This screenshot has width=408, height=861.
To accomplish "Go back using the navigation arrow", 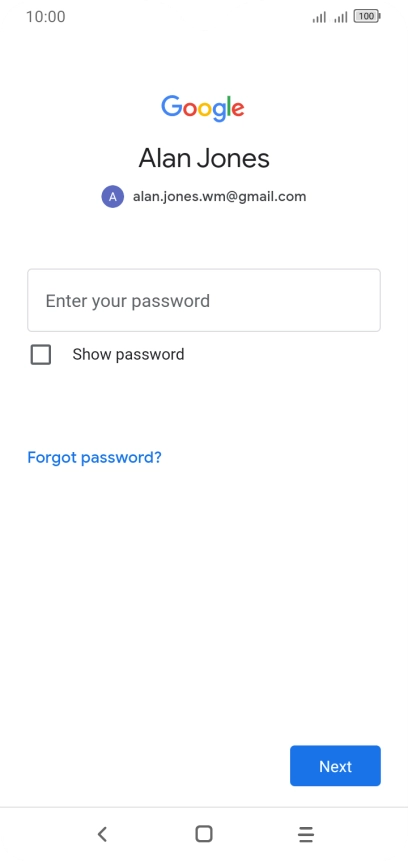I will point(102,834).
